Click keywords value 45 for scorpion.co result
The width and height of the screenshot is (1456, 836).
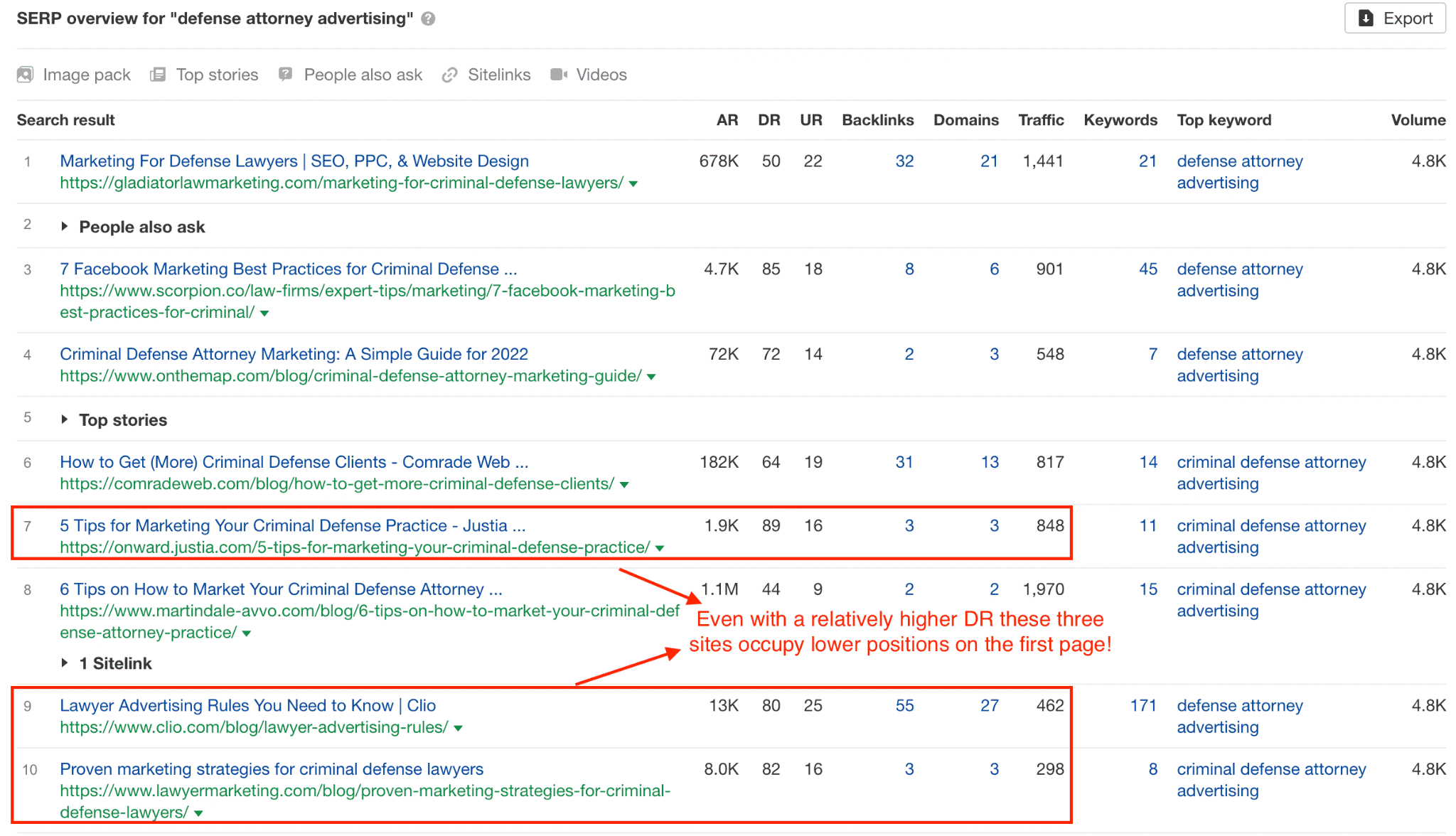pos(1148,269)
